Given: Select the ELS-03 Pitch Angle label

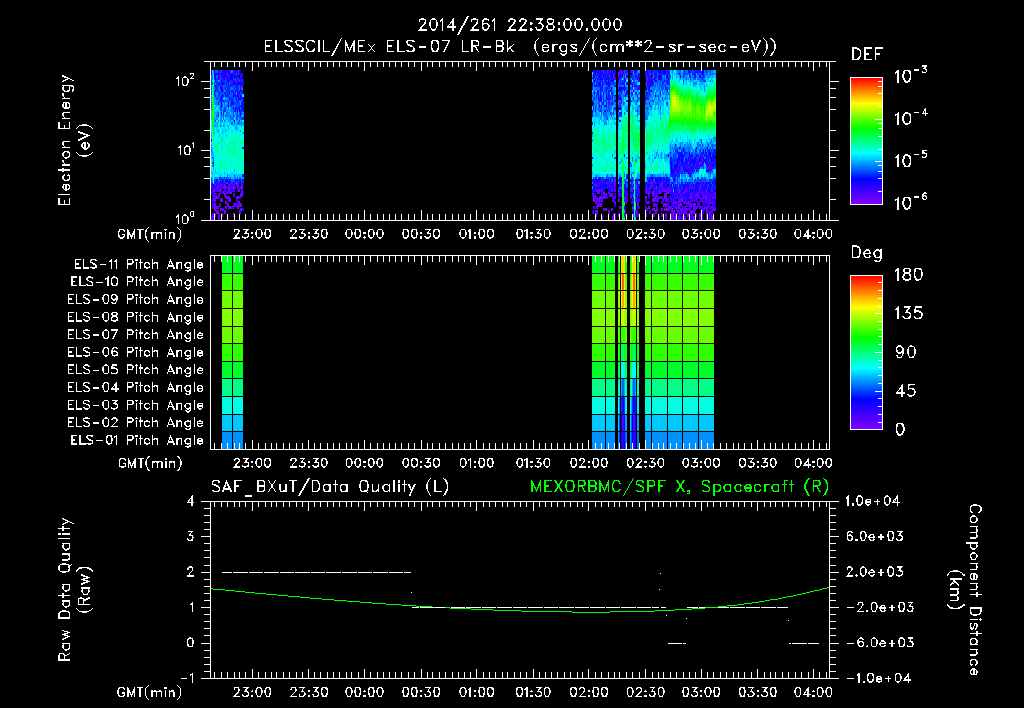Looking at the screenshot, I should [x=135, y=406].
